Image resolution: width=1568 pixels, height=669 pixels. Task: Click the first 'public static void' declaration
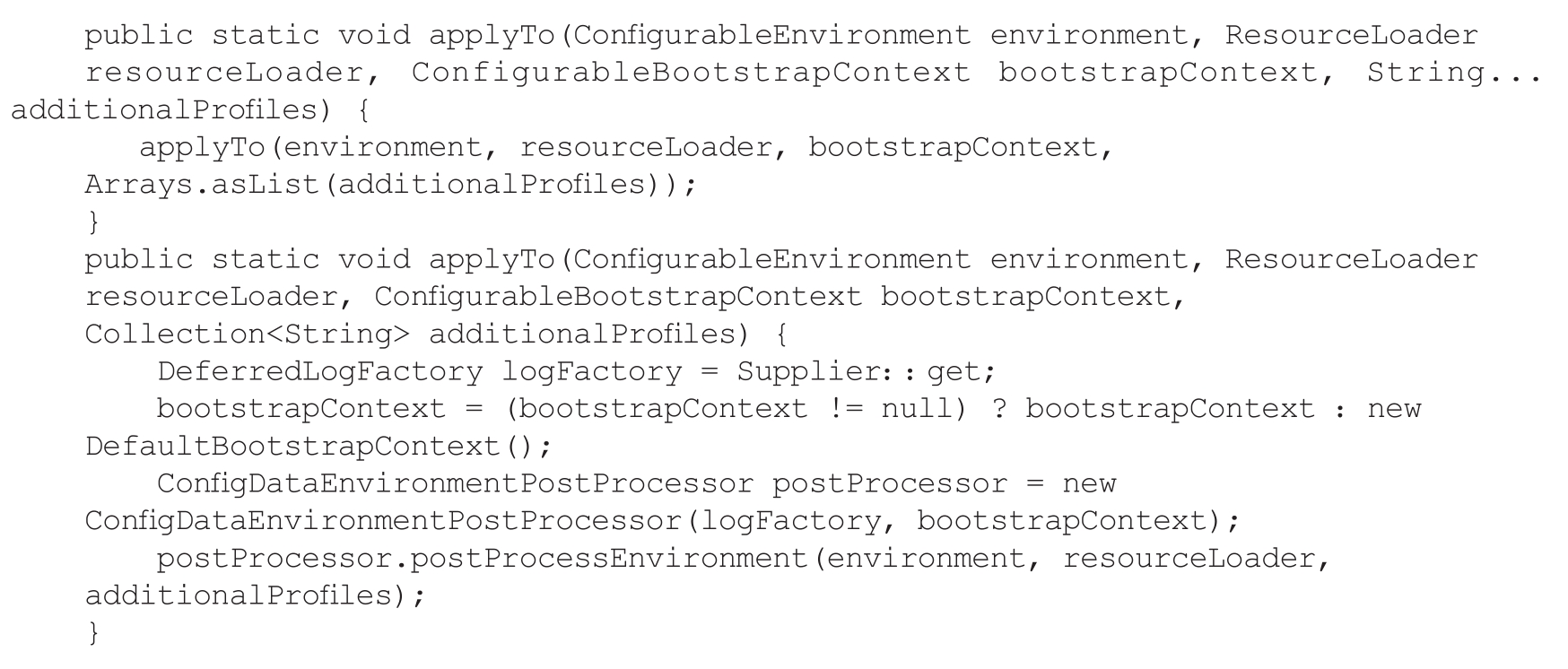(248, 36)
